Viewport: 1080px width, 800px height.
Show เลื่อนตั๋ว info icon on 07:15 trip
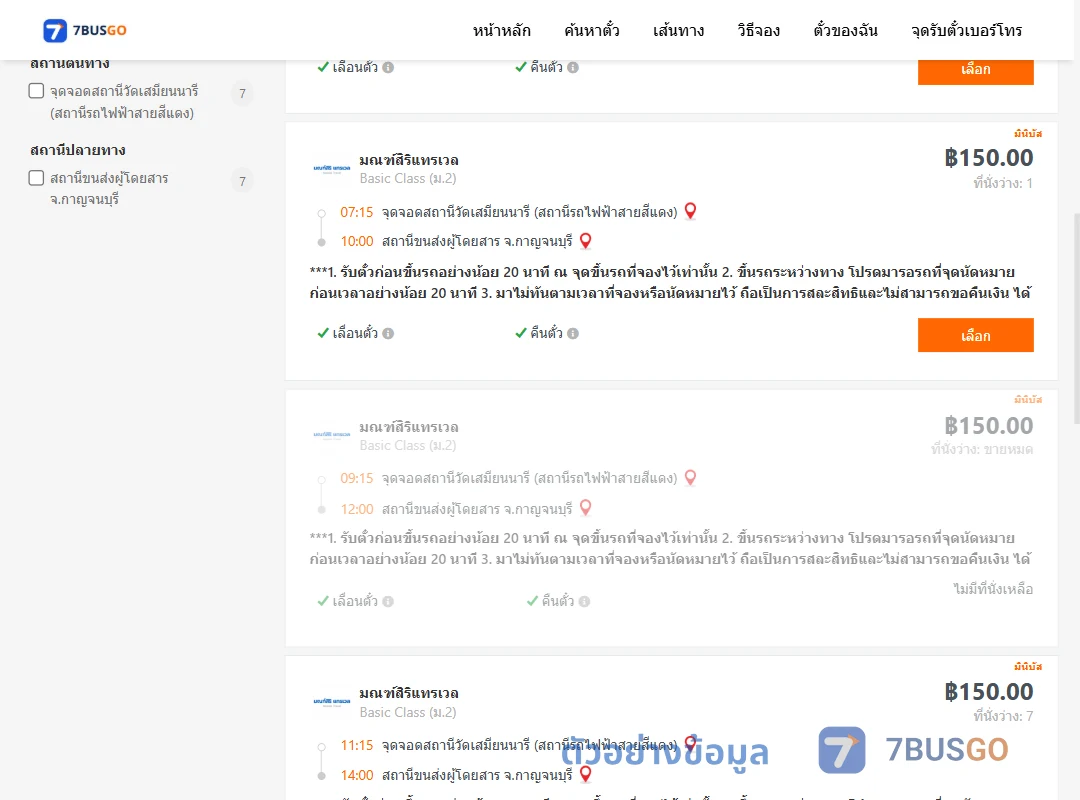(388, 334)
